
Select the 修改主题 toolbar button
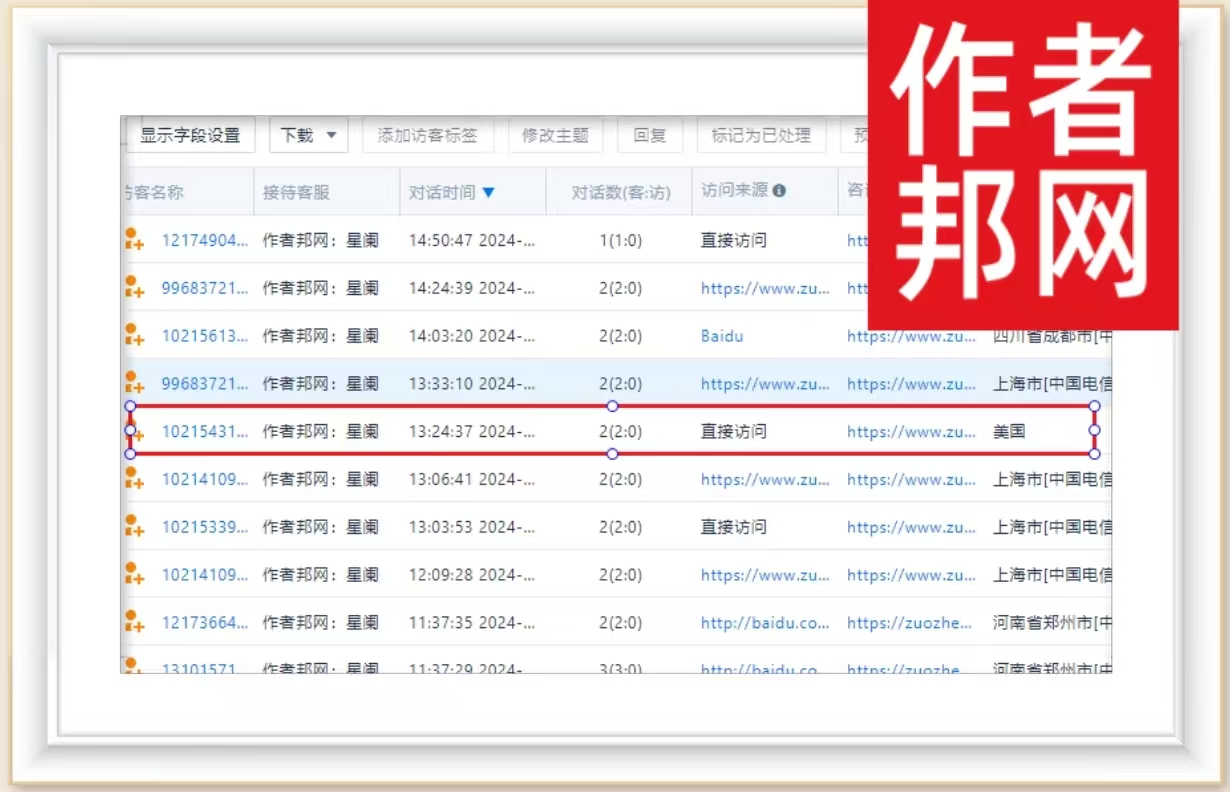[x=555, y=136]
